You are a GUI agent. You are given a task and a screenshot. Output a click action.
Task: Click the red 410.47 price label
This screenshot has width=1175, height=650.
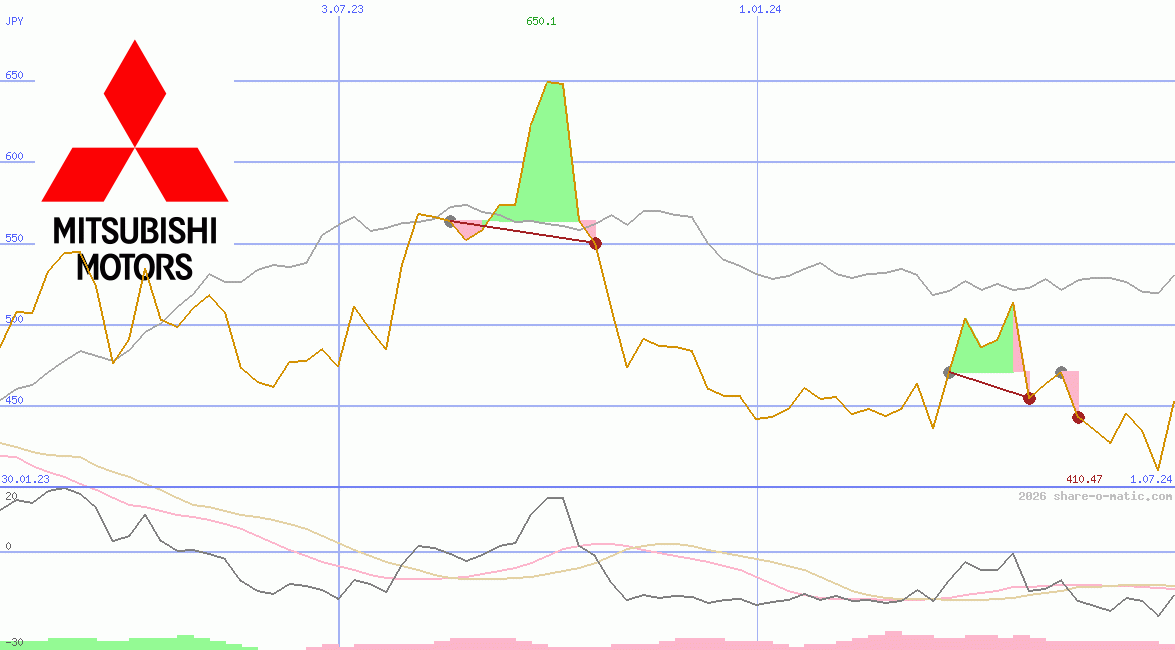pos(1084,479)
